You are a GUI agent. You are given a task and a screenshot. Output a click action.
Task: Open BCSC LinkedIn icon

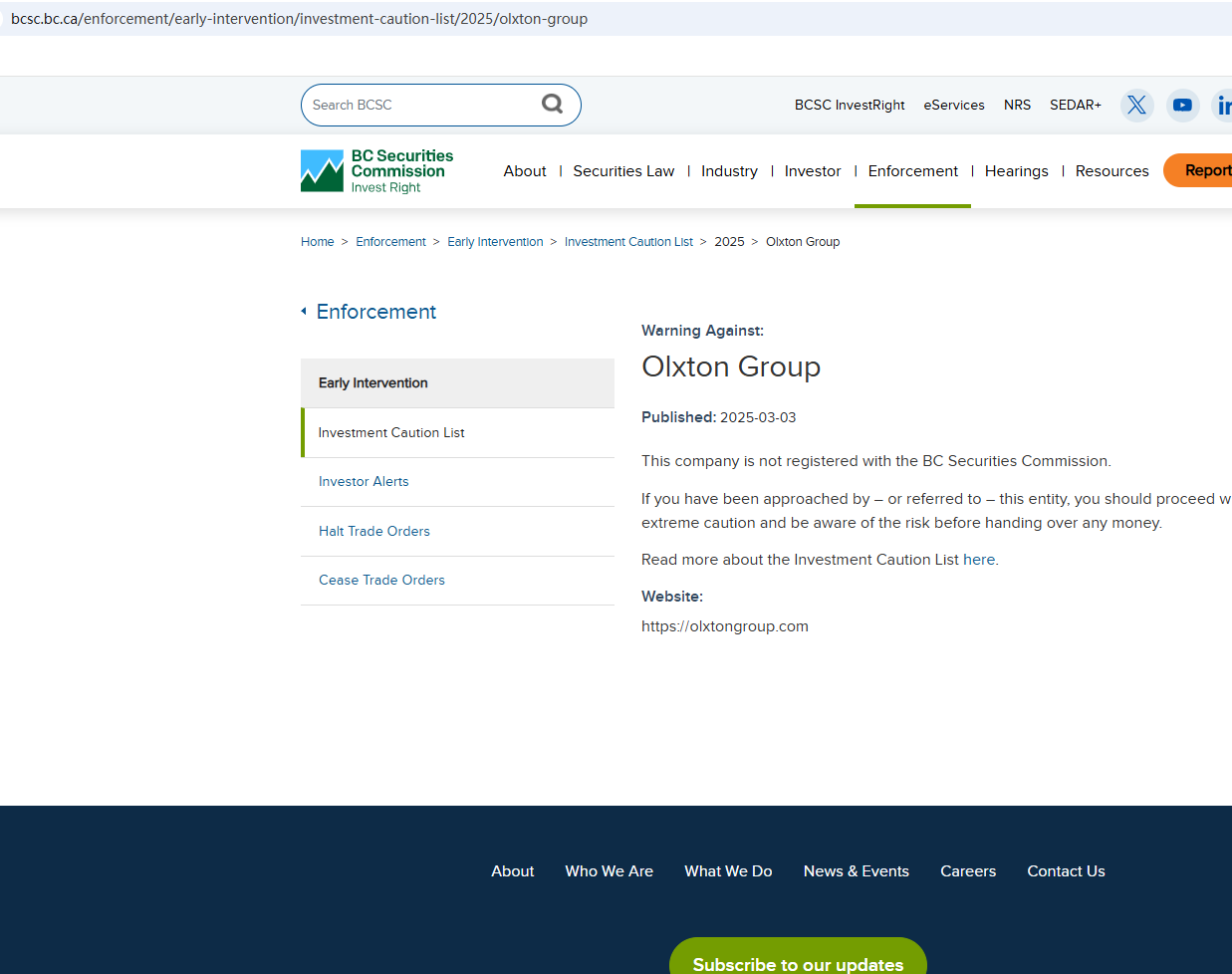coord(1223,105)
